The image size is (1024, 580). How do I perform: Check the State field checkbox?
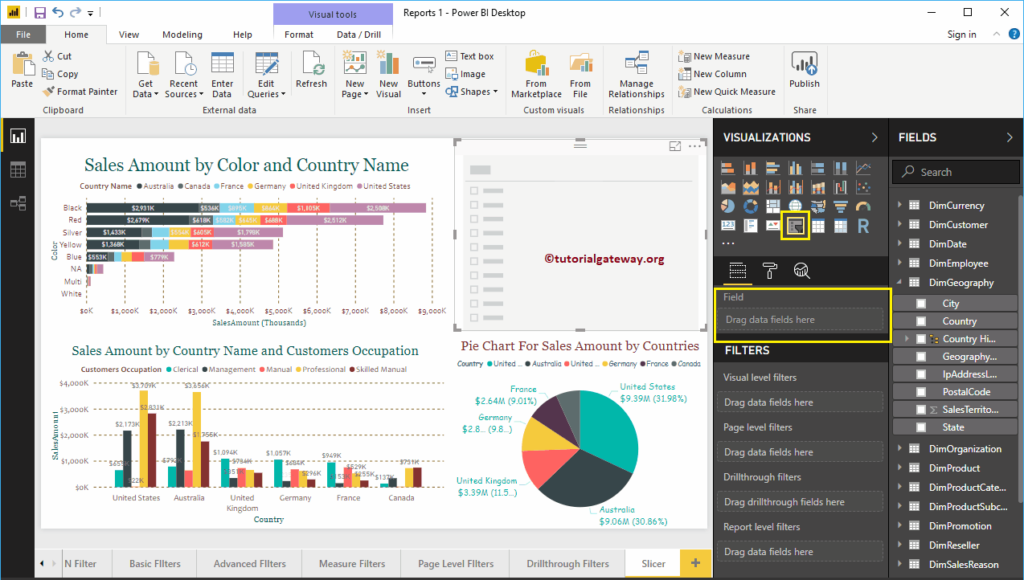921,427
